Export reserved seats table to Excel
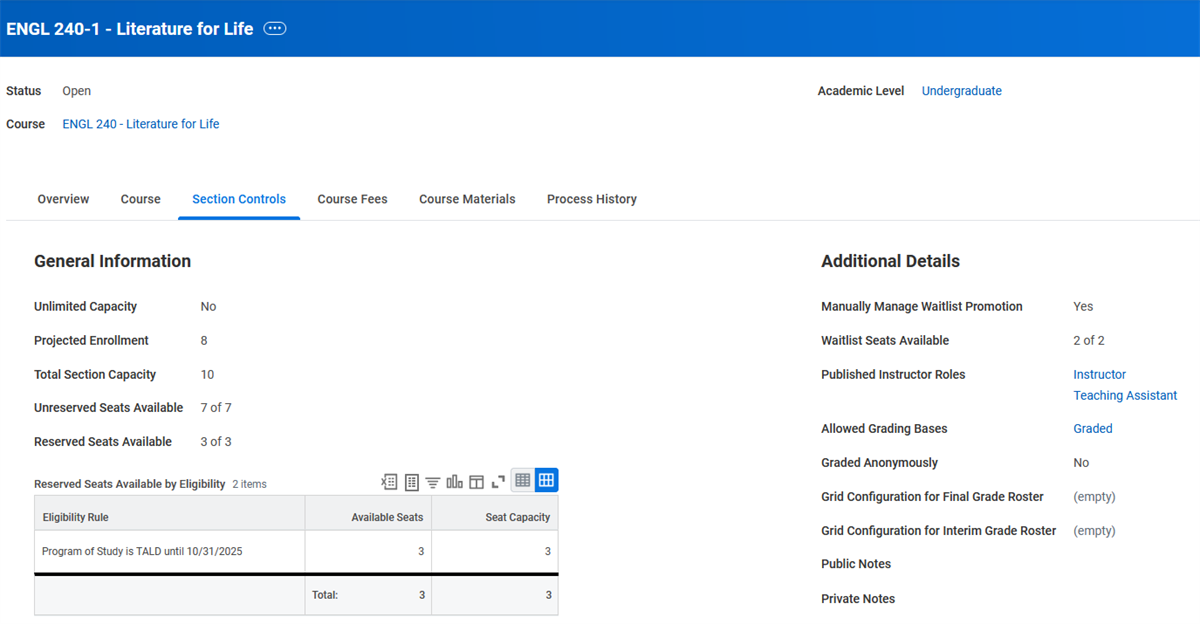Image resolution: width=1200 pixels, height=624 pixels. click(389, 482)
